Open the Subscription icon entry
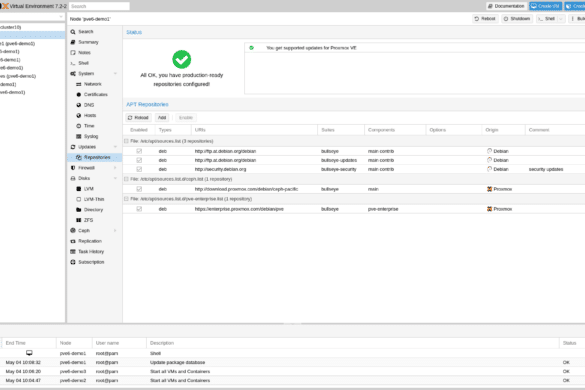 point(73,262)
